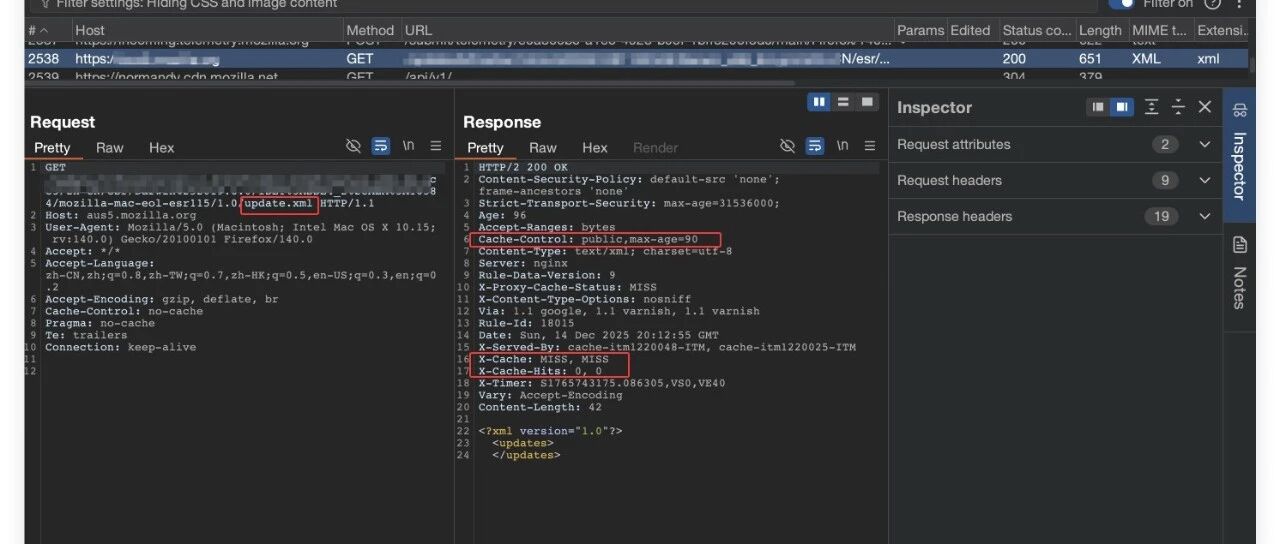The image size is (1280, 544).
Task: Expand all Inspector sections icon
Action: tap(1152, 107)
